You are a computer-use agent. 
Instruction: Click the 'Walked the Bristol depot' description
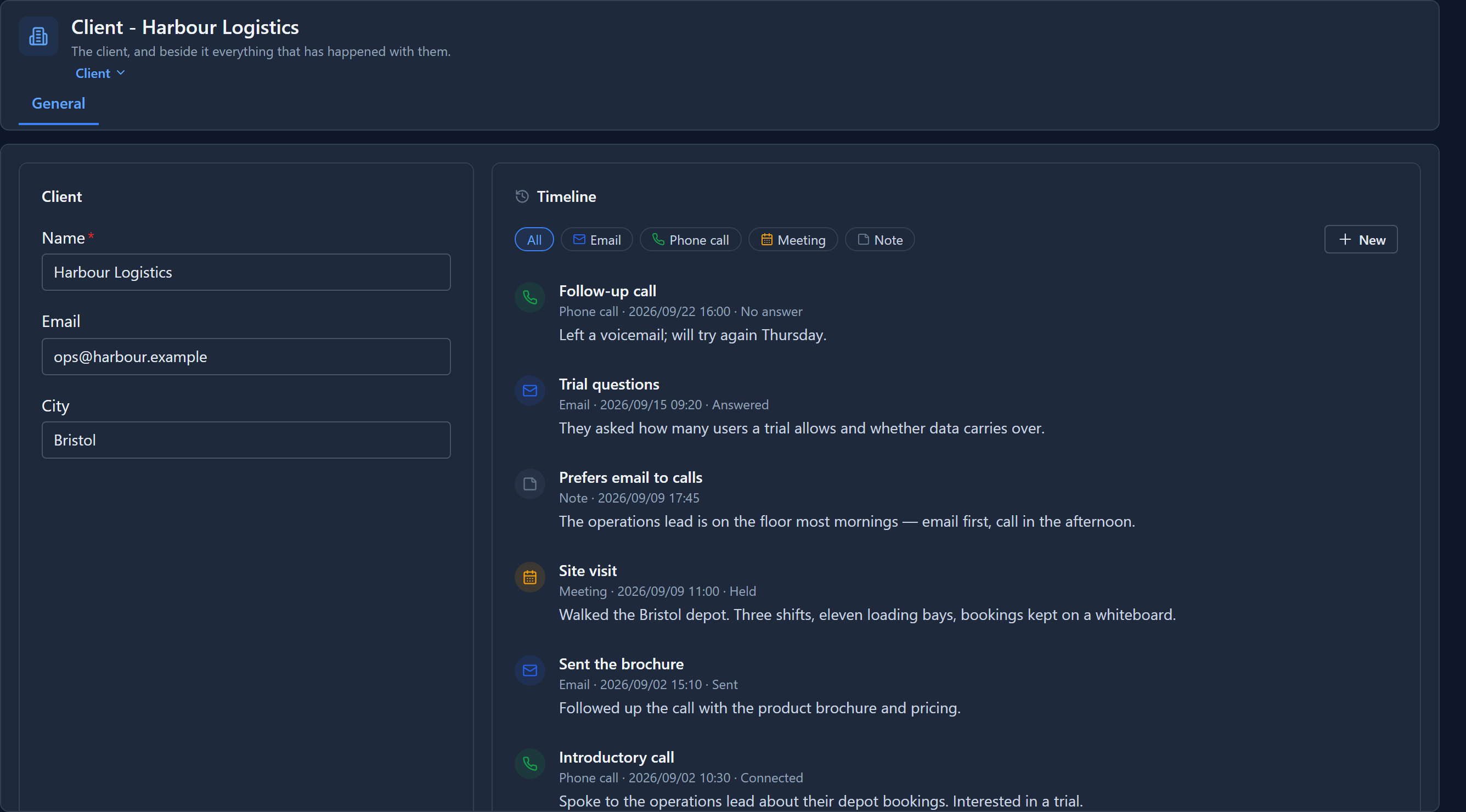pyautogui.click(x=867, y=615)
